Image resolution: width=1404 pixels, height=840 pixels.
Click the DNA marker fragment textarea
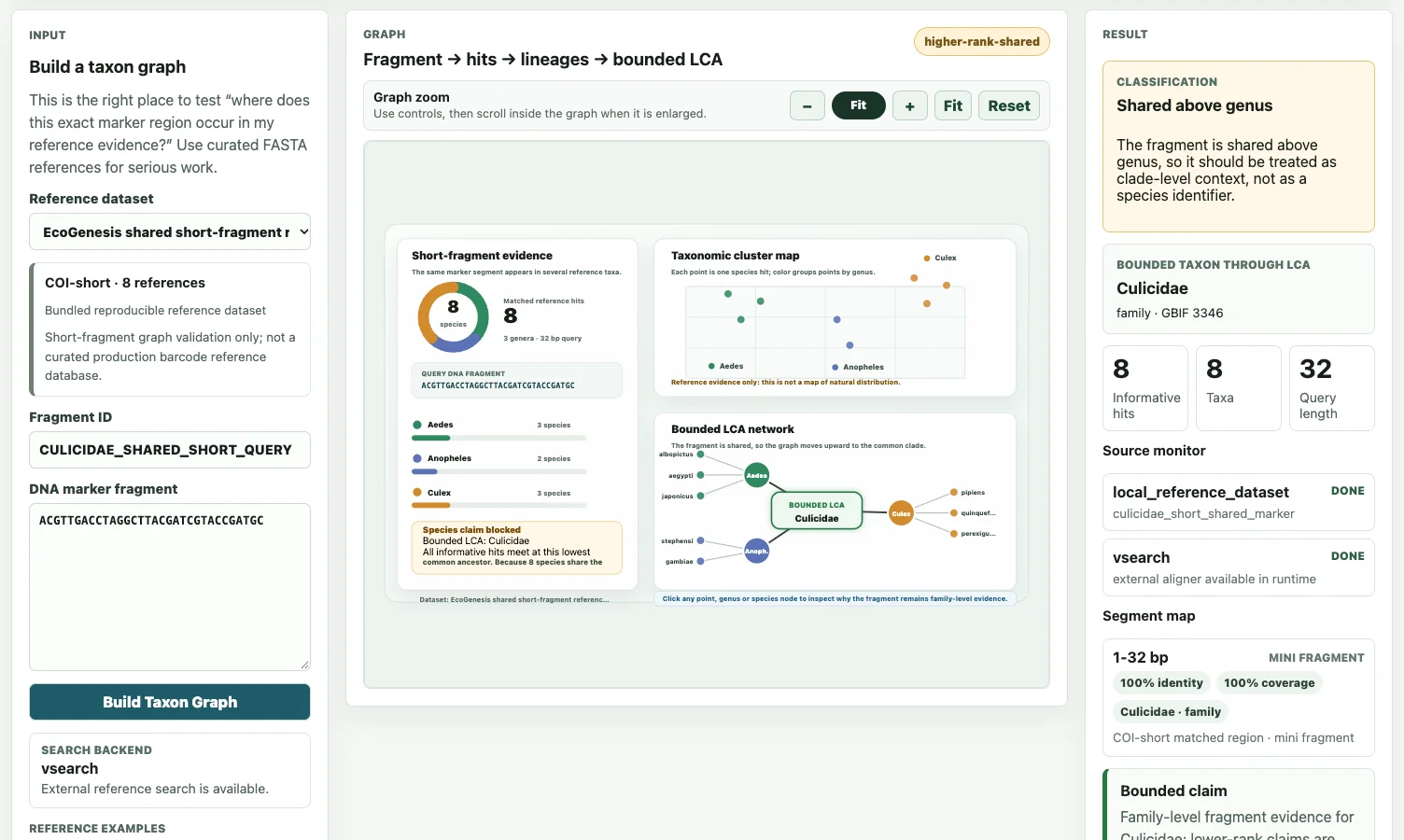tap(170, 587)
